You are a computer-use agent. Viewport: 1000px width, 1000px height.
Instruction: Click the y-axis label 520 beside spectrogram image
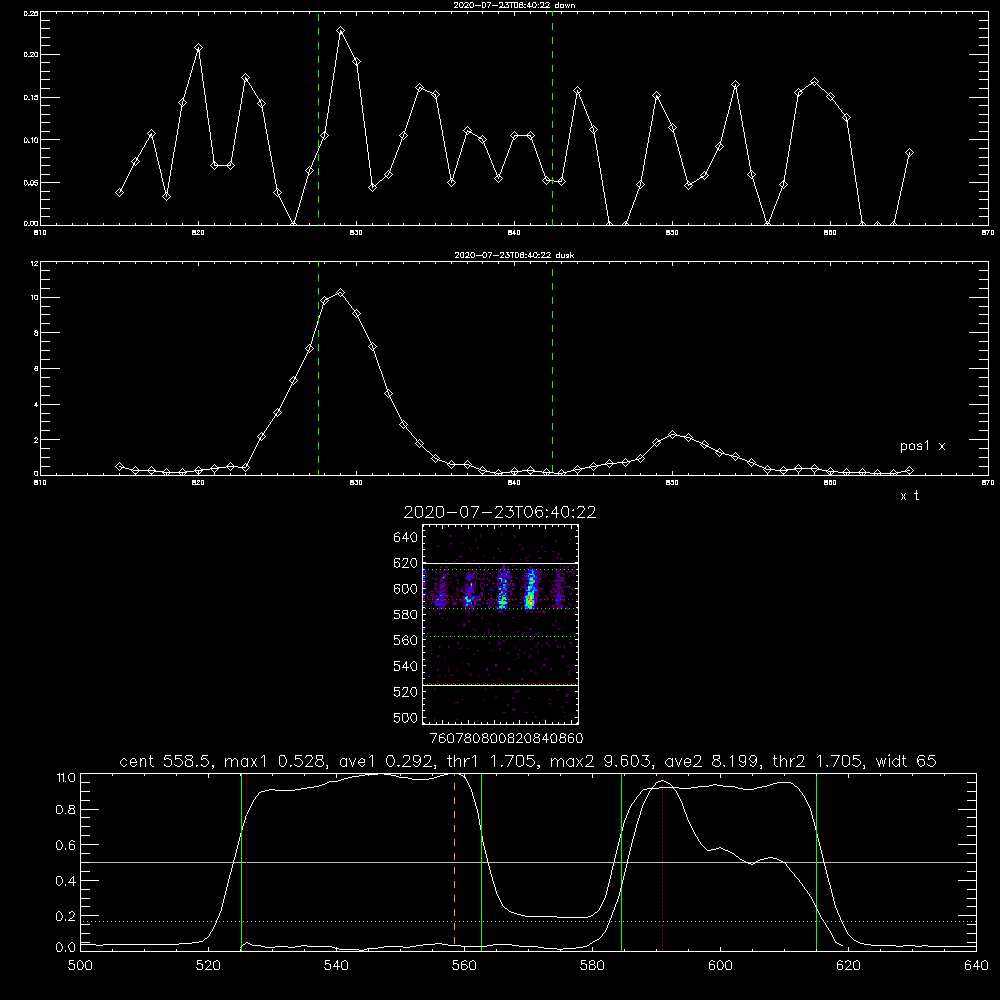coord(406,692)
